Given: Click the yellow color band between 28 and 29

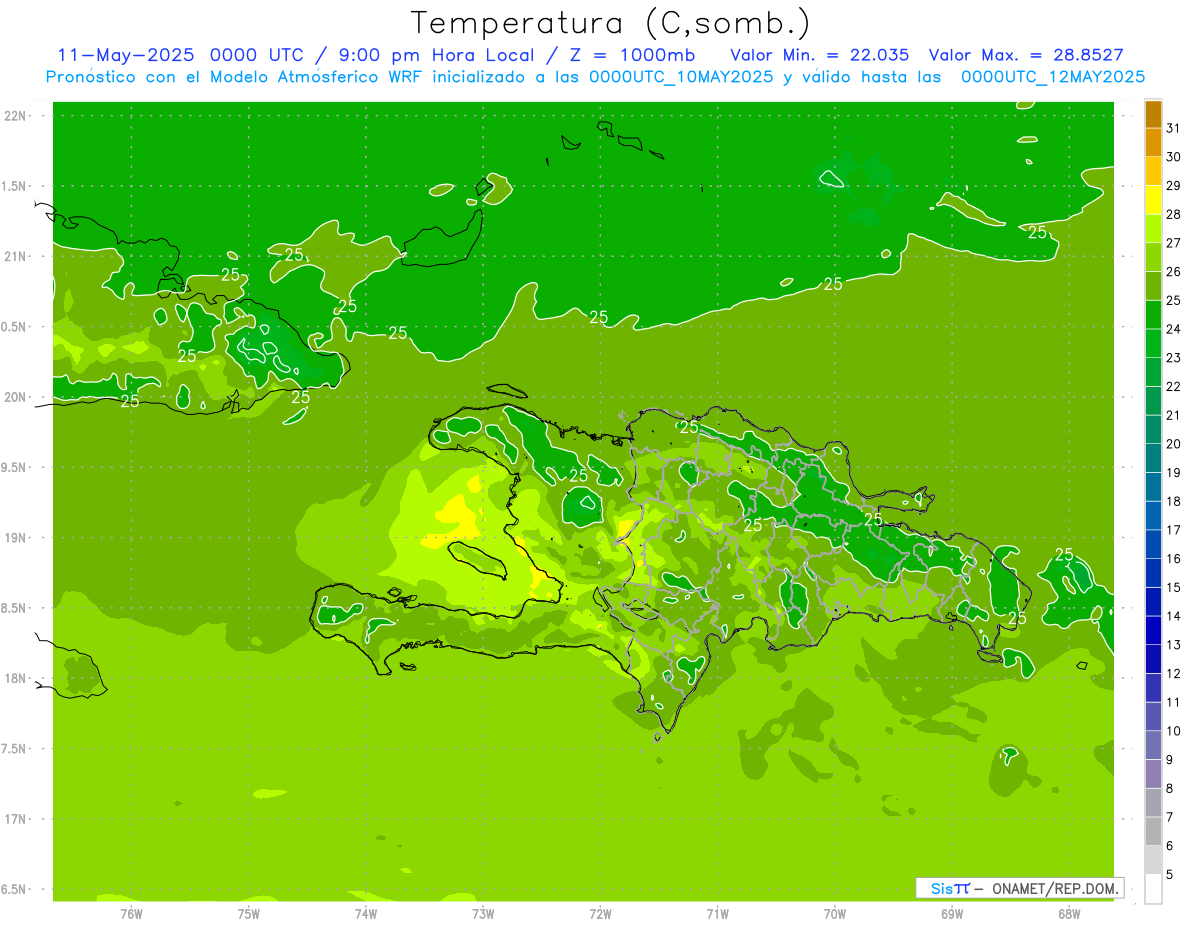Looking at the screenshot, I should point(1153,200).
